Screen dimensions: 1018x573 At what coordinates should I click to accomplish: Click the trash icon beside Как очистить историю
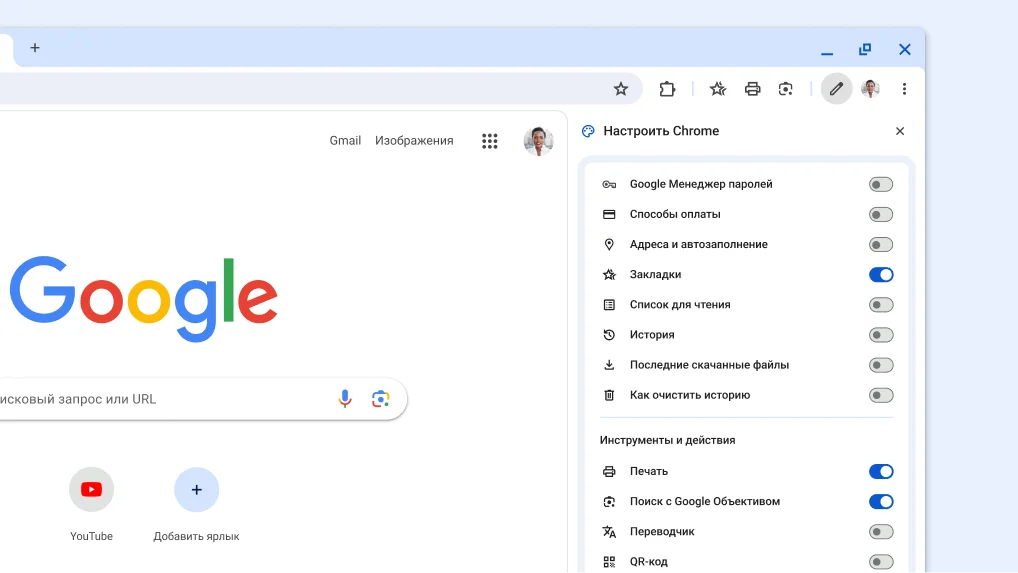[x=609, y=395]
